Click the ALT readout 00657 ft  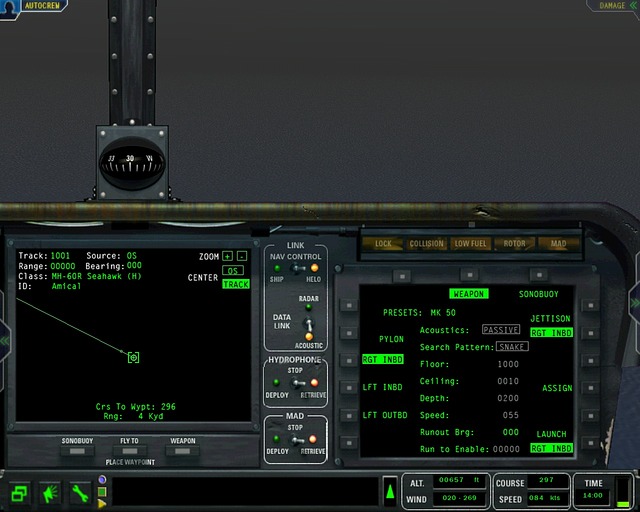click(459, 480)
